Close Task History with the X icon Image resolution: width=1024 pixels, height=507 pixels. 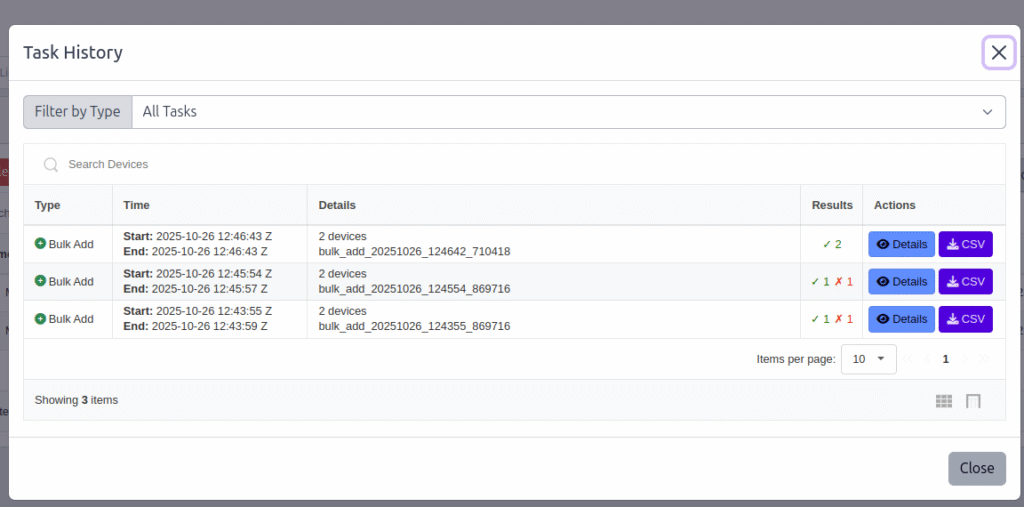998,53
